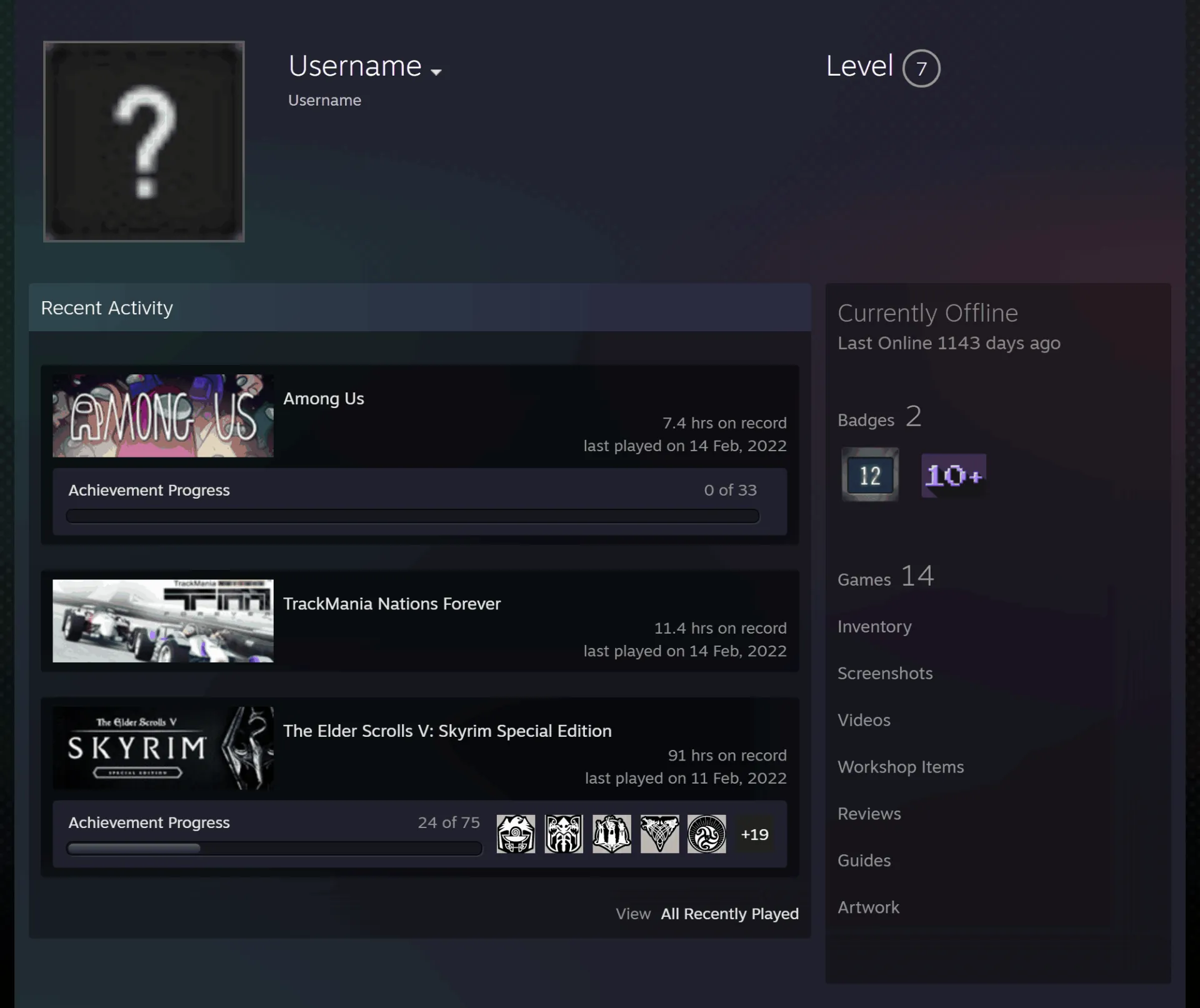Open the Artwork page
The height and width of the screenshot is (1008, 1200).
coord(868,907)
